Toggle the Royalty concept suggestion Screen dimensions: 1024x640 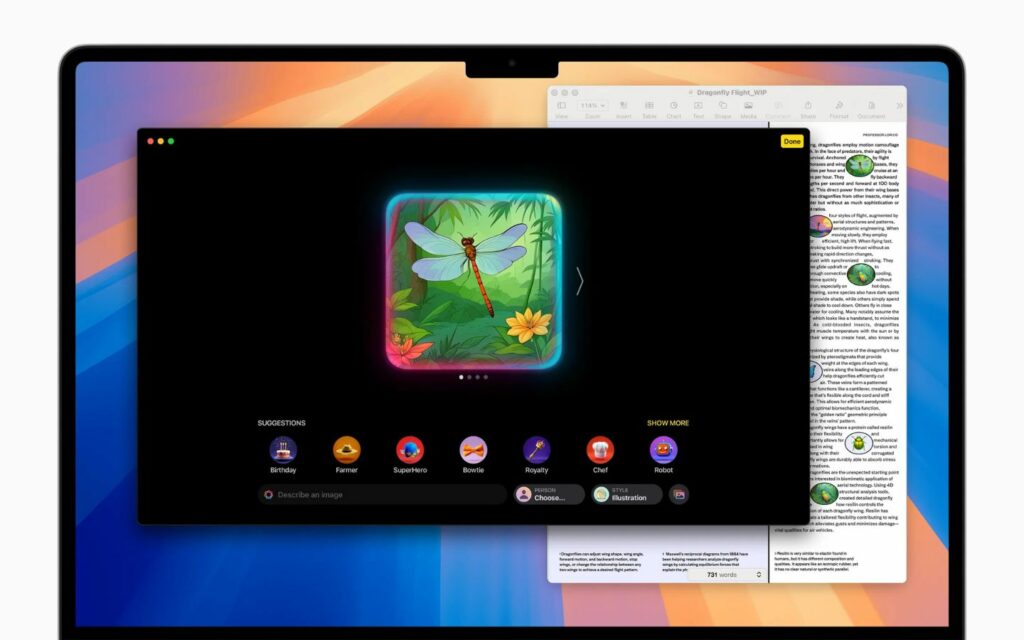click(x=538, y=452)
